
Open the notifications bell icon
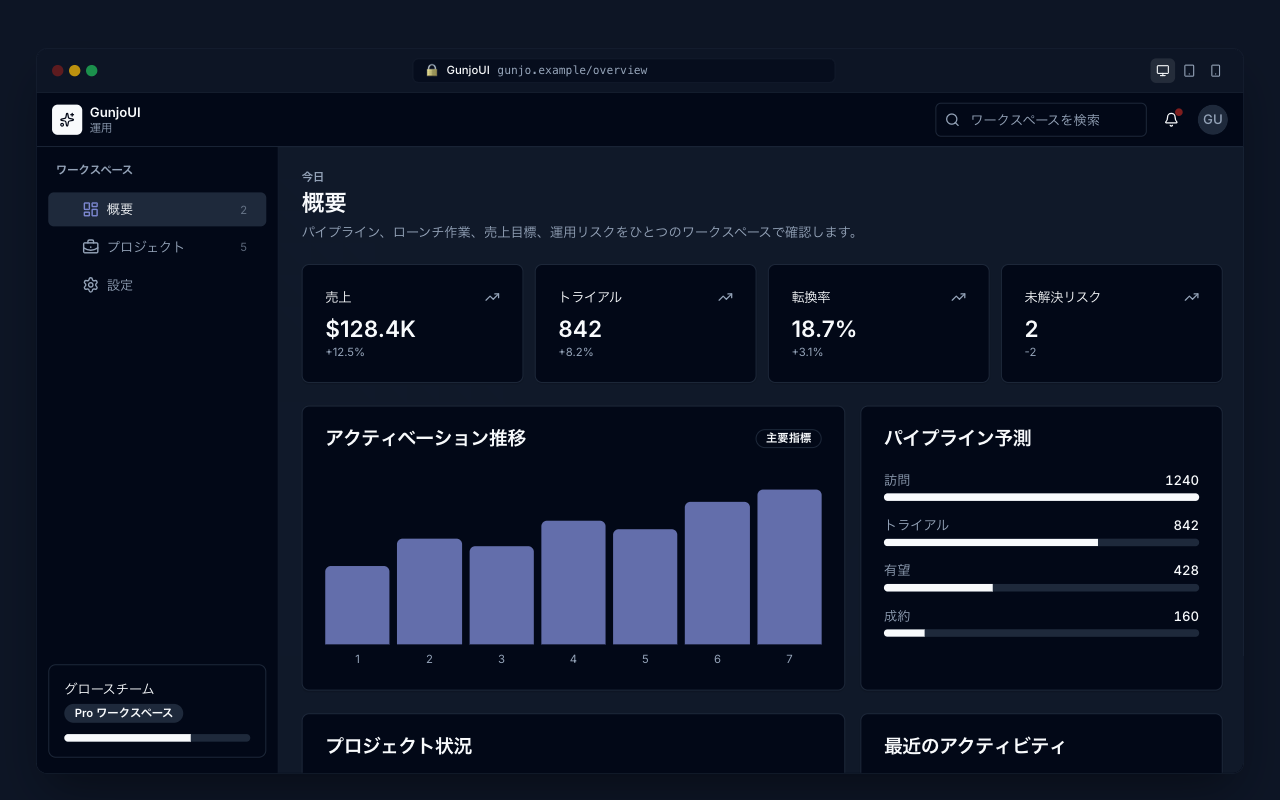tap(1171, 120)
